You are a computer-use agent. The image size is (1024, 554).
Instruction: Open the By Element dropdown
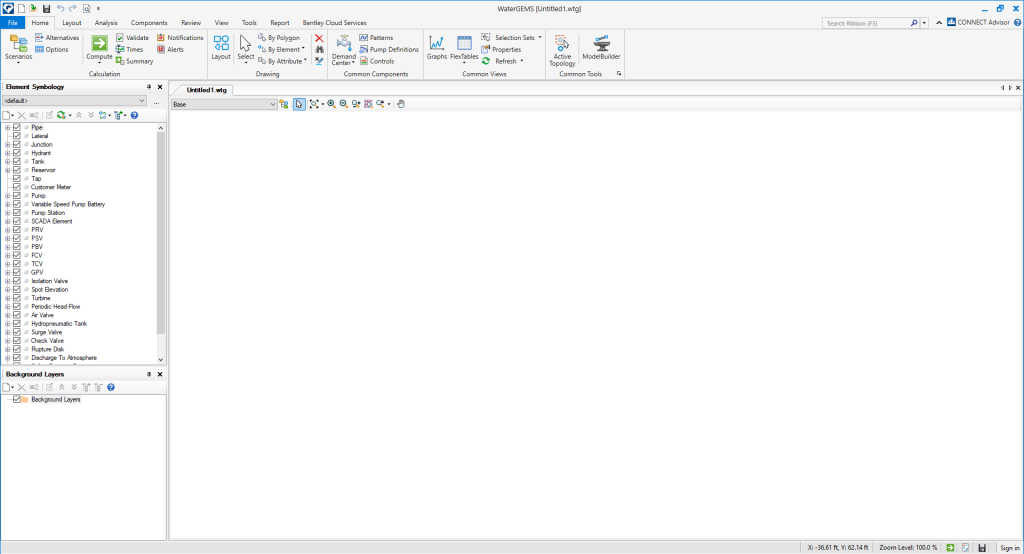283,50
